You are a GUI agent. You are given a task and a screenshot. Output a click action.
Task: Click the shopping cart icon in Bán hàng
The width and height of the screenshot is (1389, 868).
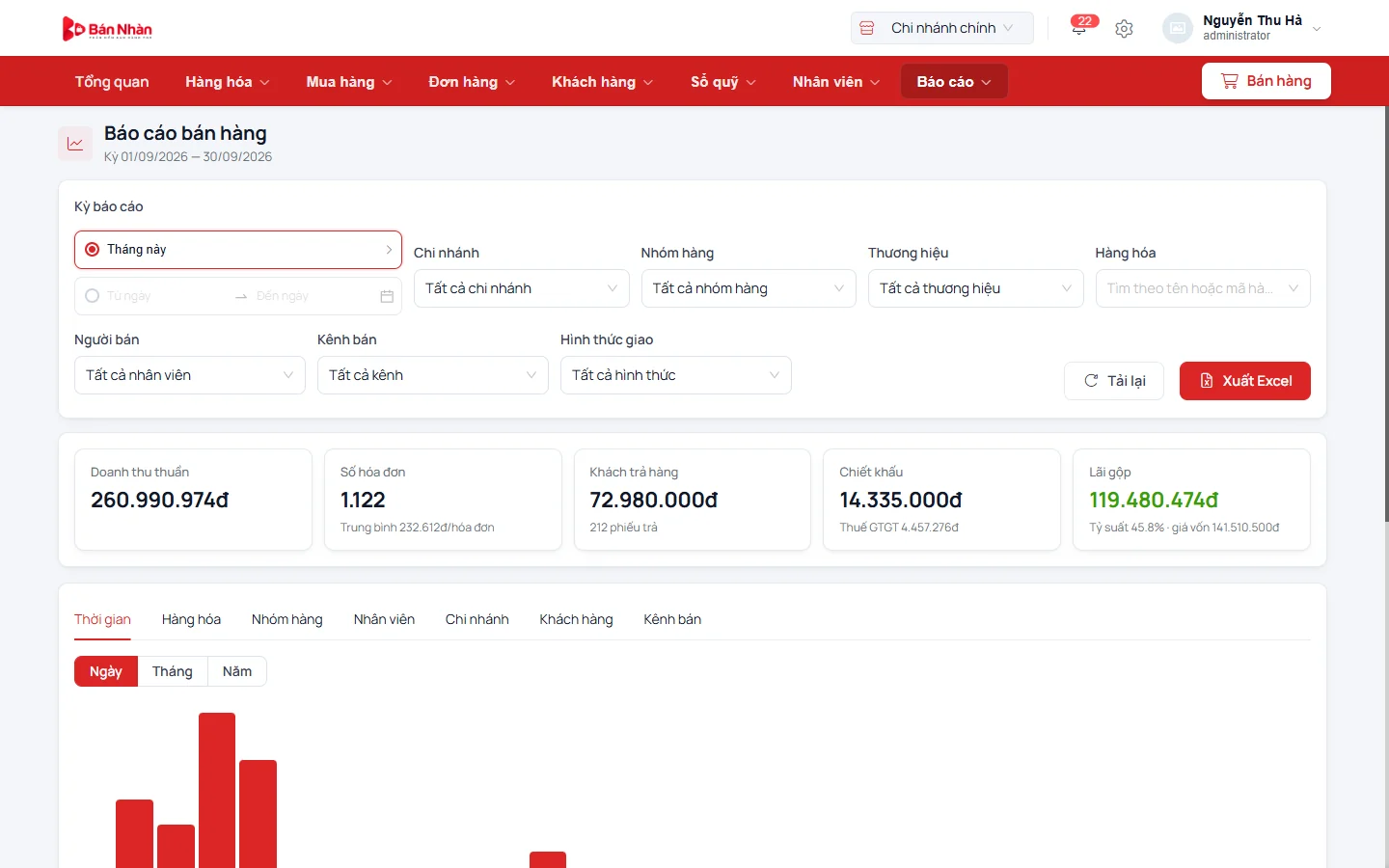point(1229,81)
